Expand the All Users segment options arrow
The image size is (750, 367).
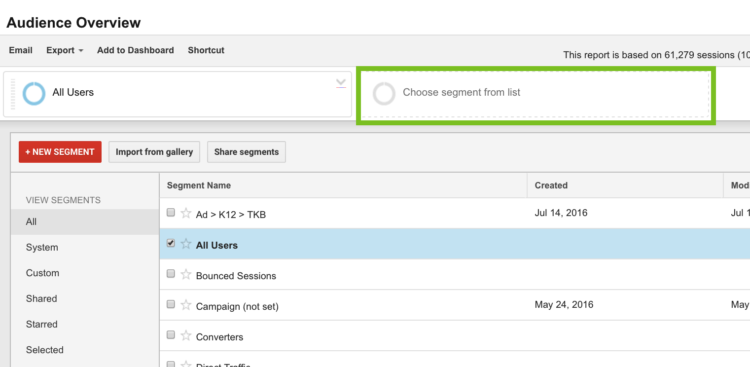341,84
